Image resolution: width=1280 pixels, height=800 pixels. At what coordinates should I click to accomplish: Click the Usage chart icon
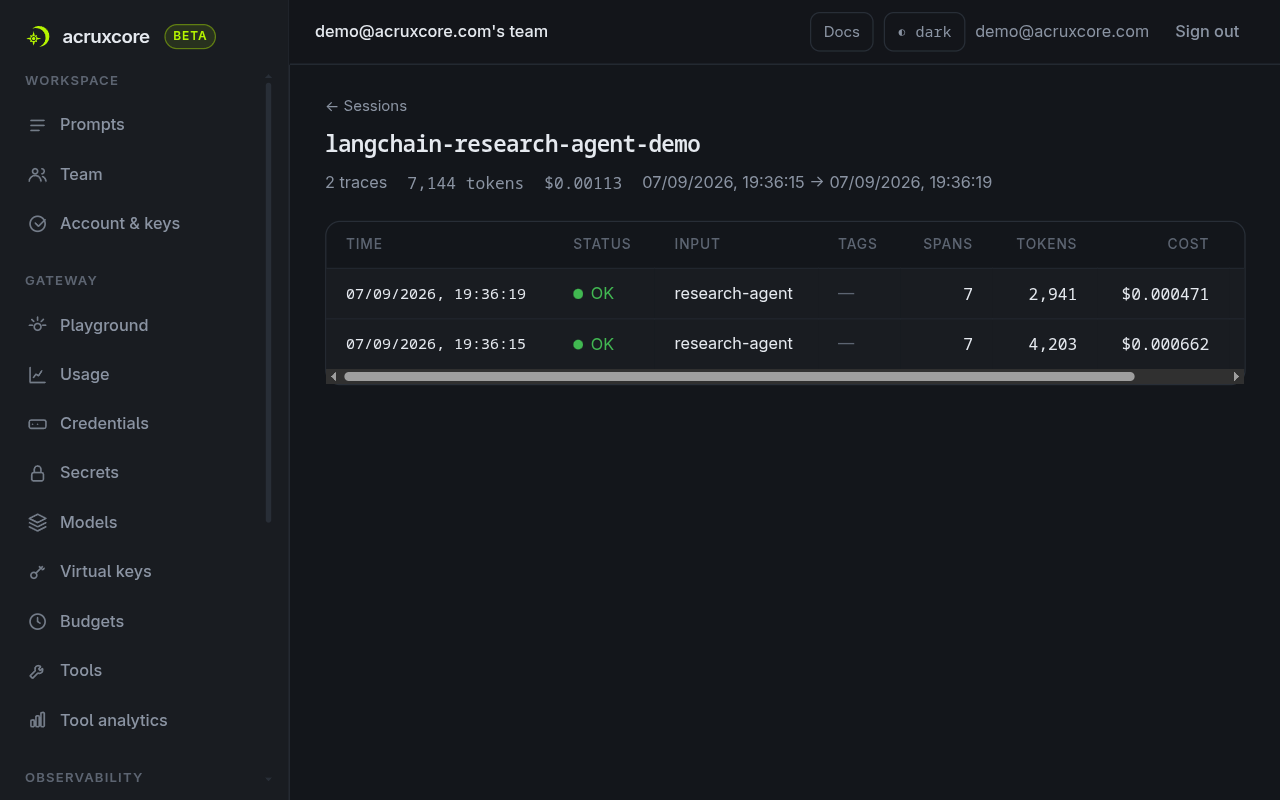pyautogui.click(x=37, y=375)
